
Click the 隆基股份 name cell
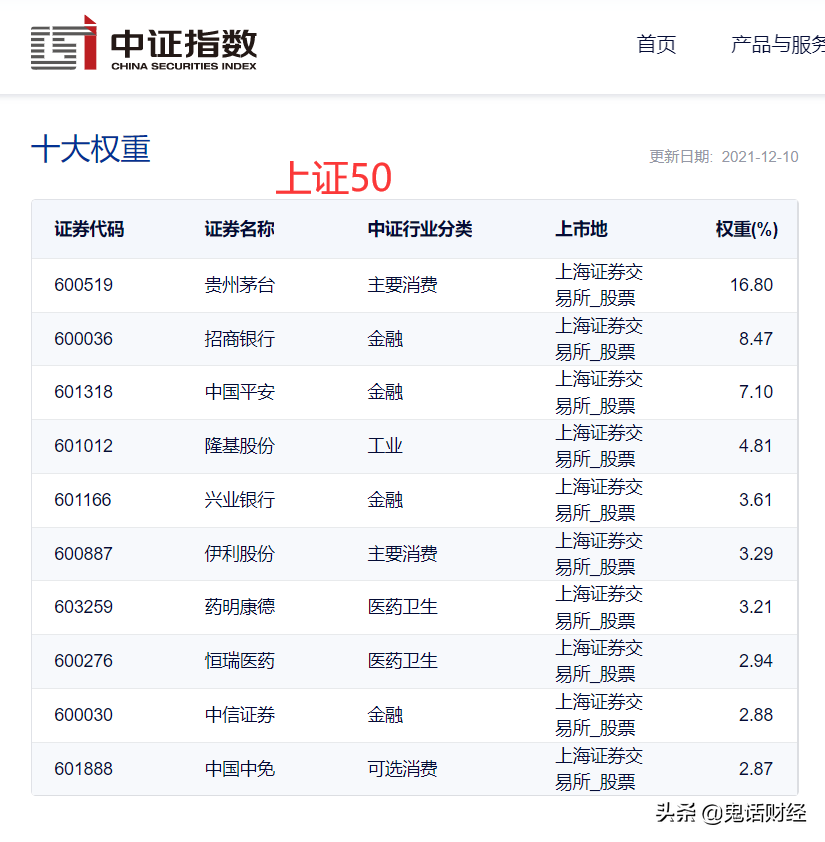point(240,446)
